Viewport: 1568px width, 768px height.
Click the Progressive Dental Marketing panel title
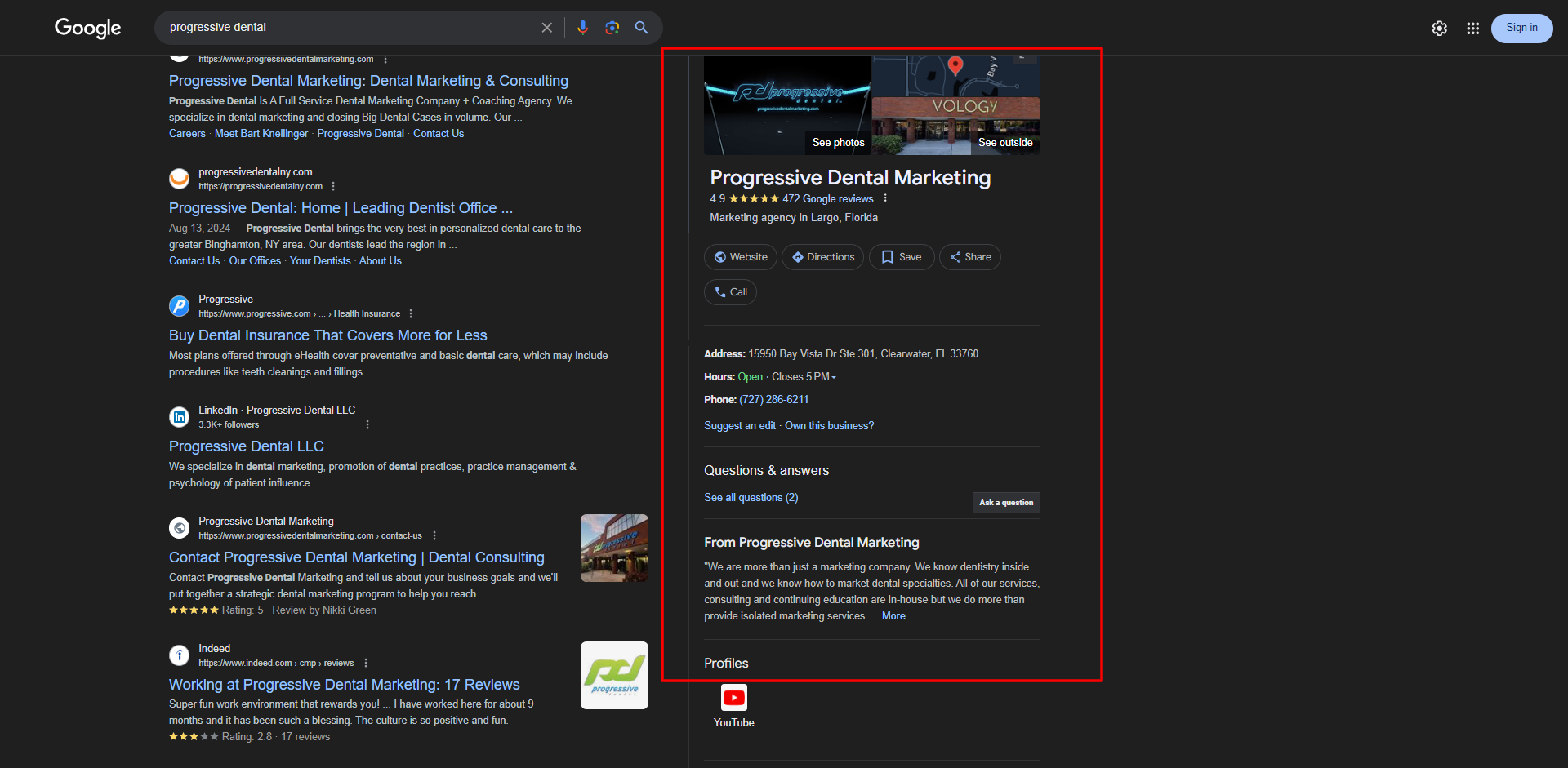click(x=850, y=178)
